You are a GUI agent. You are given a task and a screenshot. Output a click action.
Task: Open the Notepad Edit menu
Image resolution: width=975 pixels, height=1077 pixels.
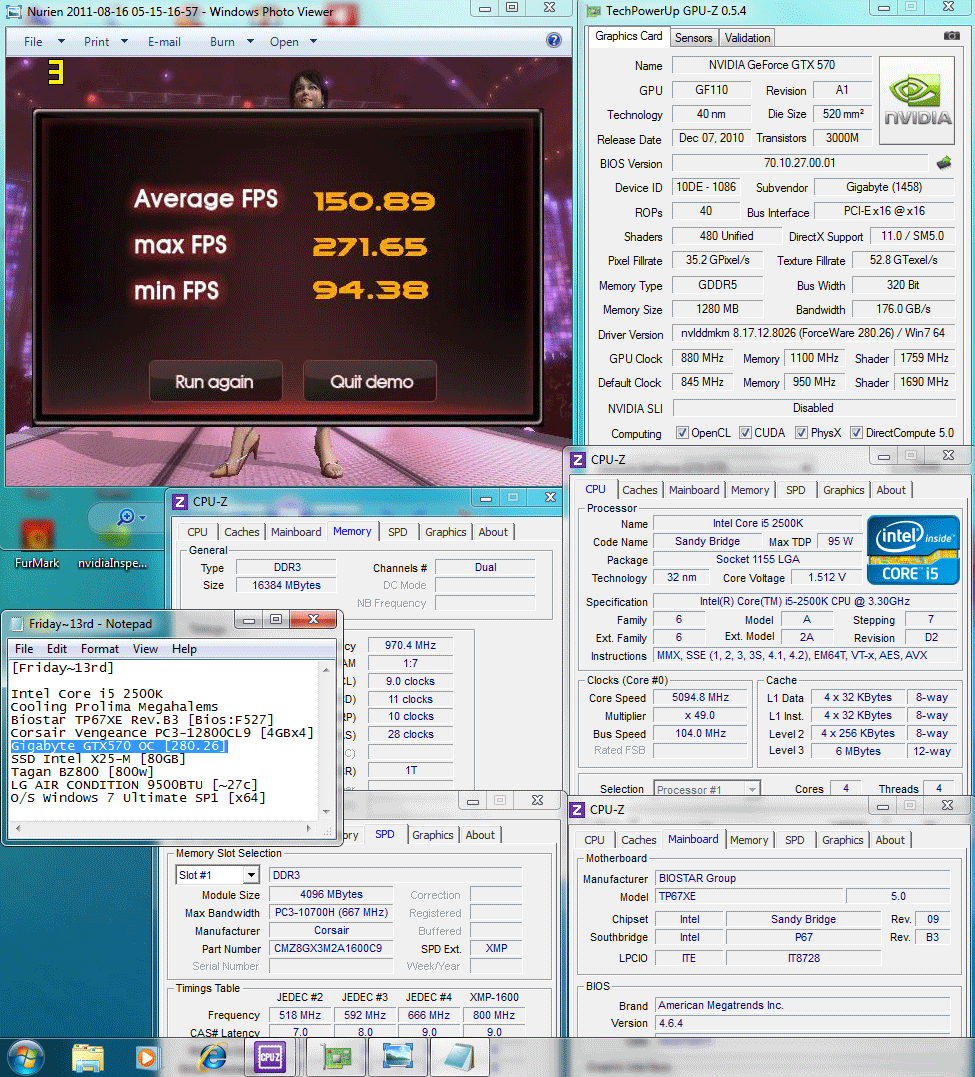pos(56,648)
